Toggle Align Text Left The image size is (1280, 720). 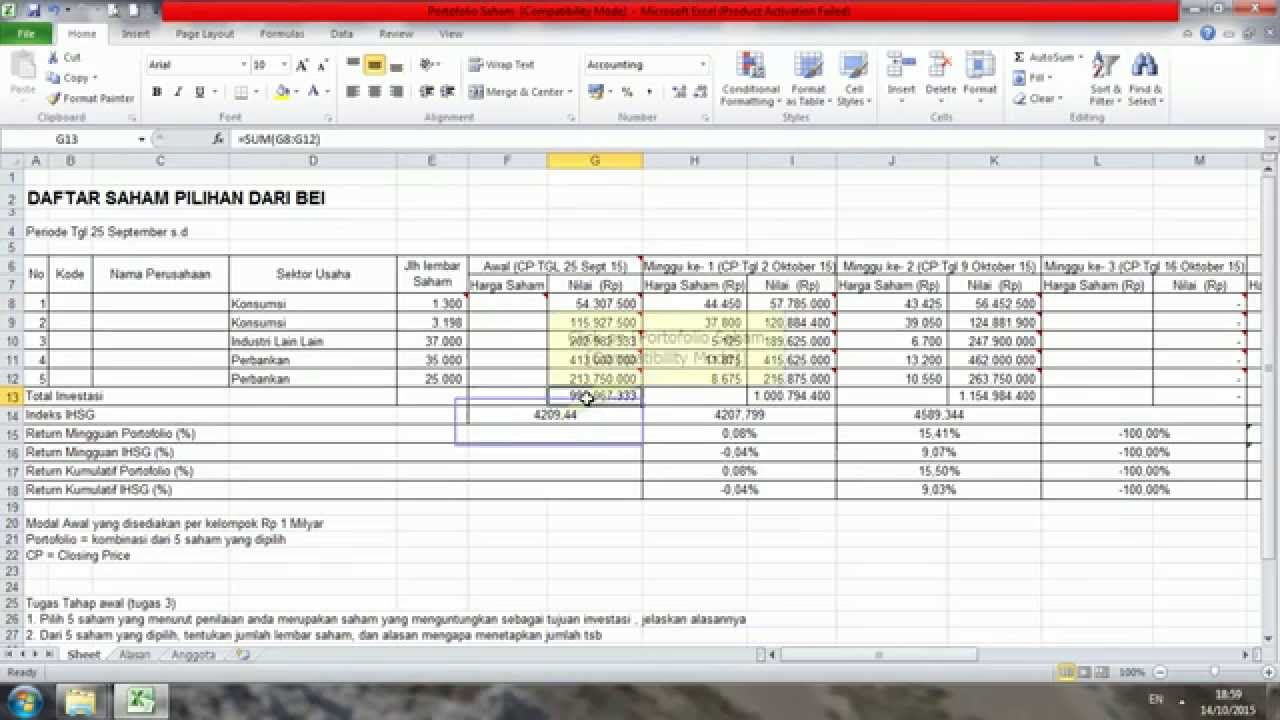[x=353, y=92]
